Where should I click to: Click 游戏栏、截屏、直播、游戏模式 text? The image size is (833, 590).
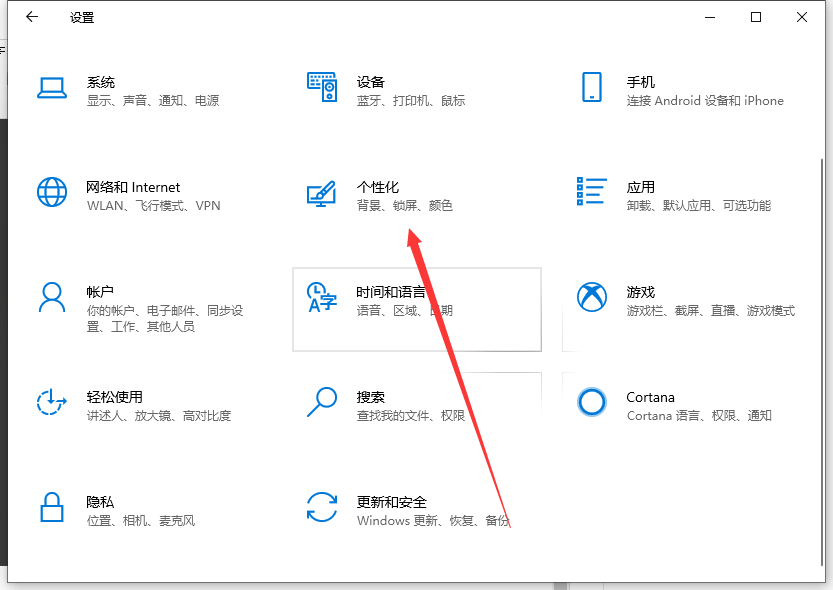click(711, 310)
